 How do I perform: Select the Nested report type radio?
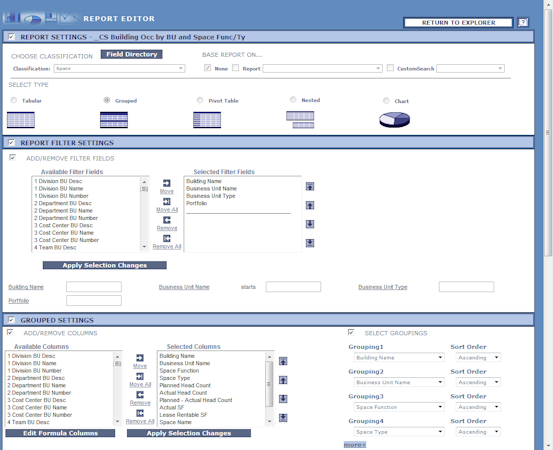tap(293, 100)
